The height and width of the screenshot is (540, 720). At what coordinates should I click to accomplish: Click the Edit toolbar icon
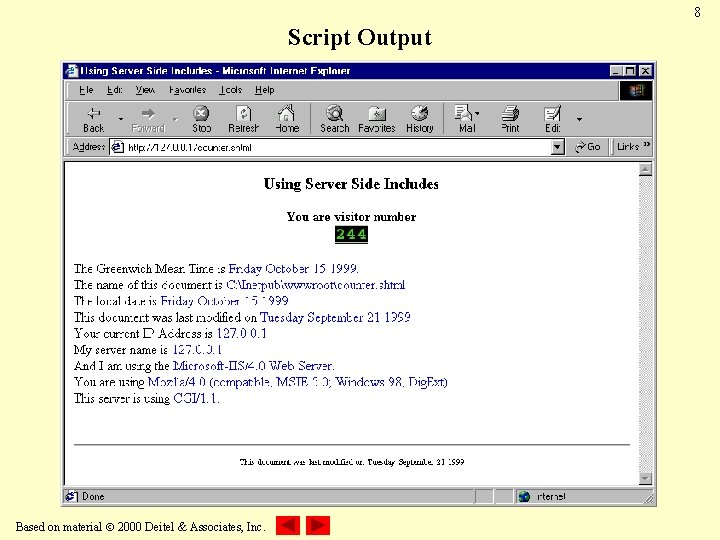552,113
